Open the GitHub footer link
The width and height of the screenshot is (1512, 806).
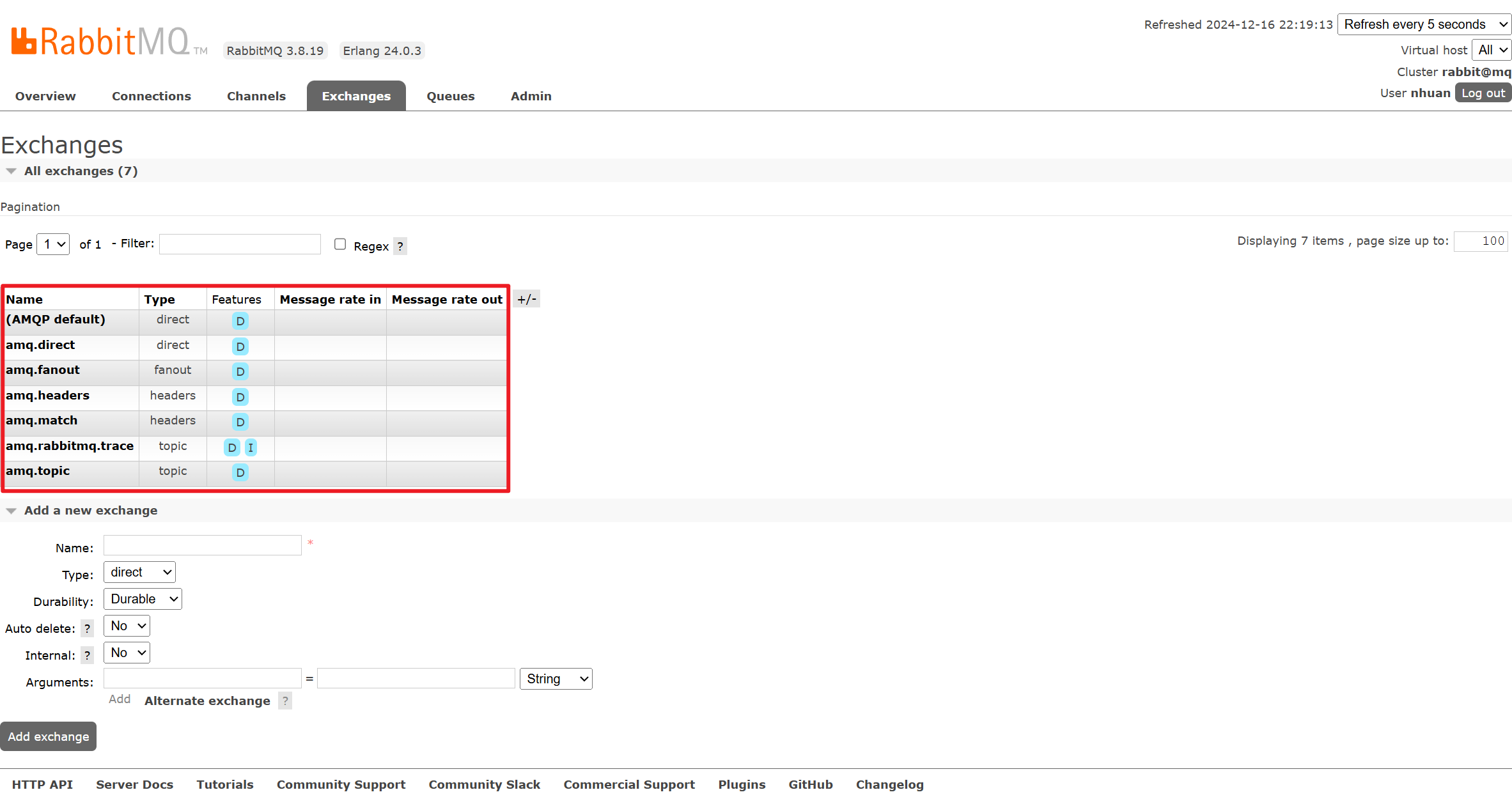pos(811,784)
